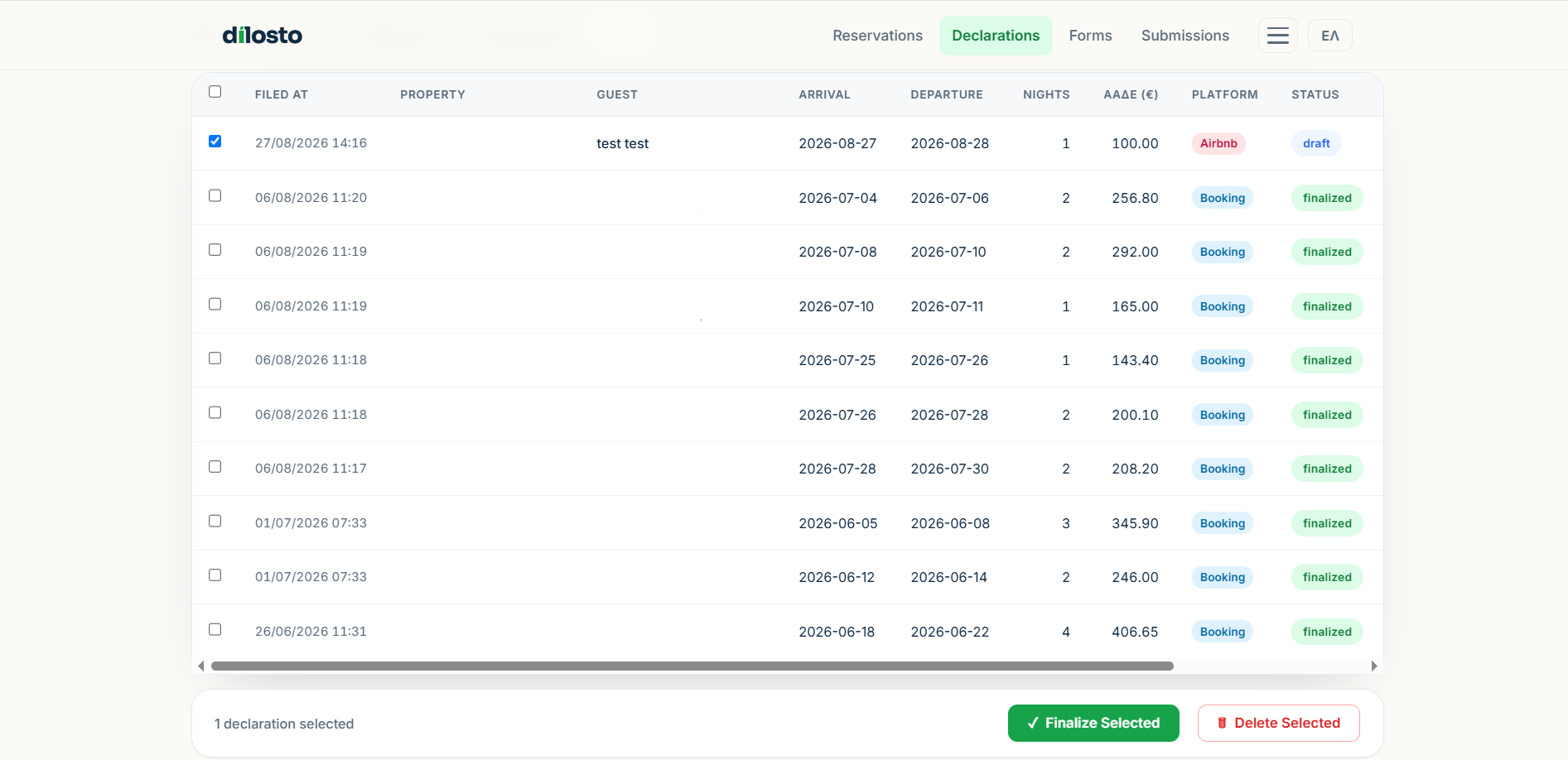Check the row arriving 2026-06-12
Screen dimensions: 1568x760
[x=215, y=575]
